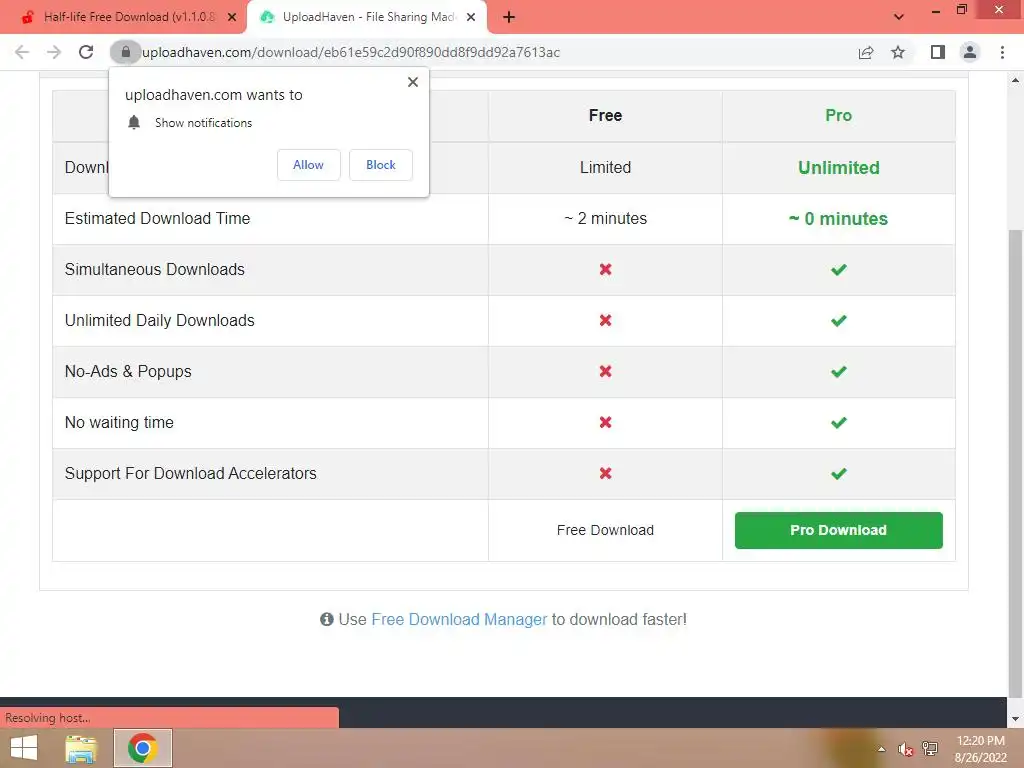1024x768 pixels.
Task: Click the taskbar clock showing 12:20 PM
Action: (x=980, y=748)
